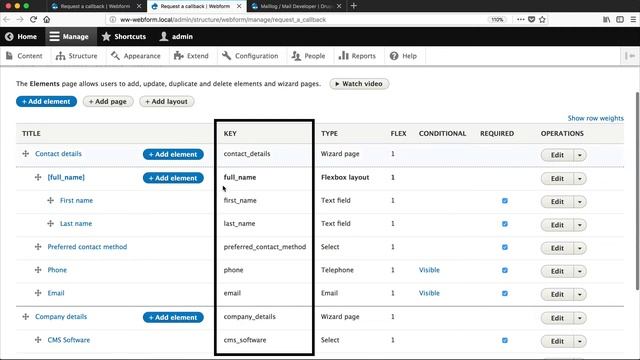This screenshot has height=360, width=640.
Task: Grab the drag handle for Contact details
Action: (x=26, y=153)
